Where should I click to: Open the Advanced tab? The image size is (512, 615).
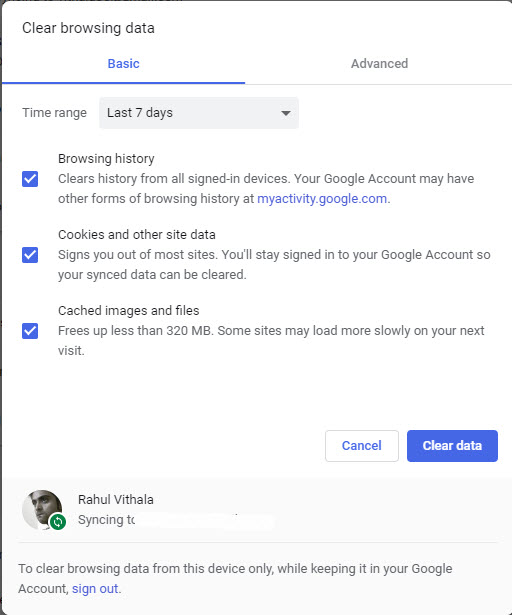[x=379, y=64]
